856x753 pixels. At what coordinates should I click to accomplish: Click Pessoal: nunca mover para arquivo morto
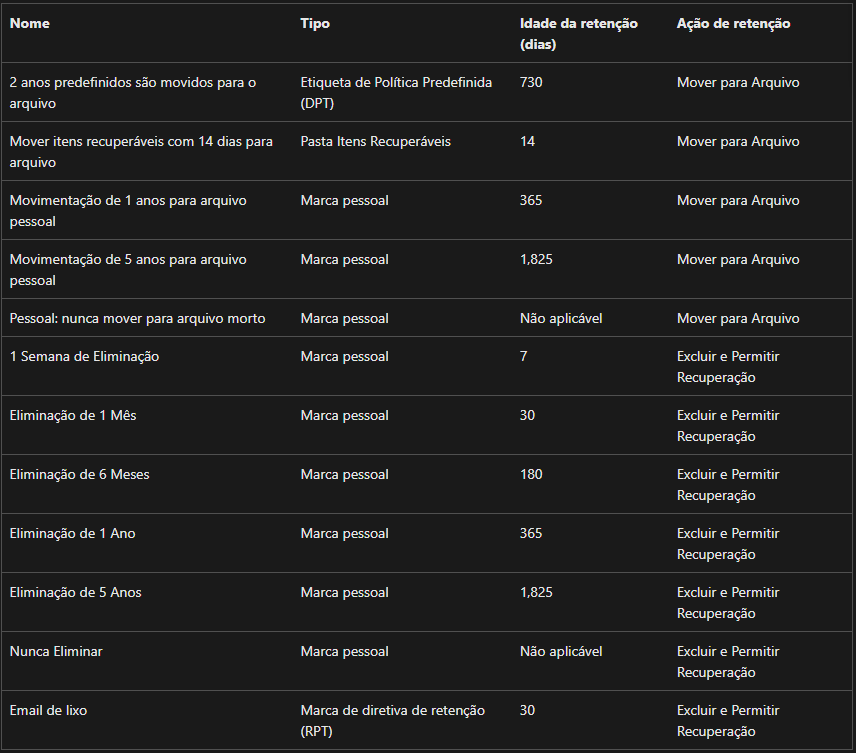138,318
